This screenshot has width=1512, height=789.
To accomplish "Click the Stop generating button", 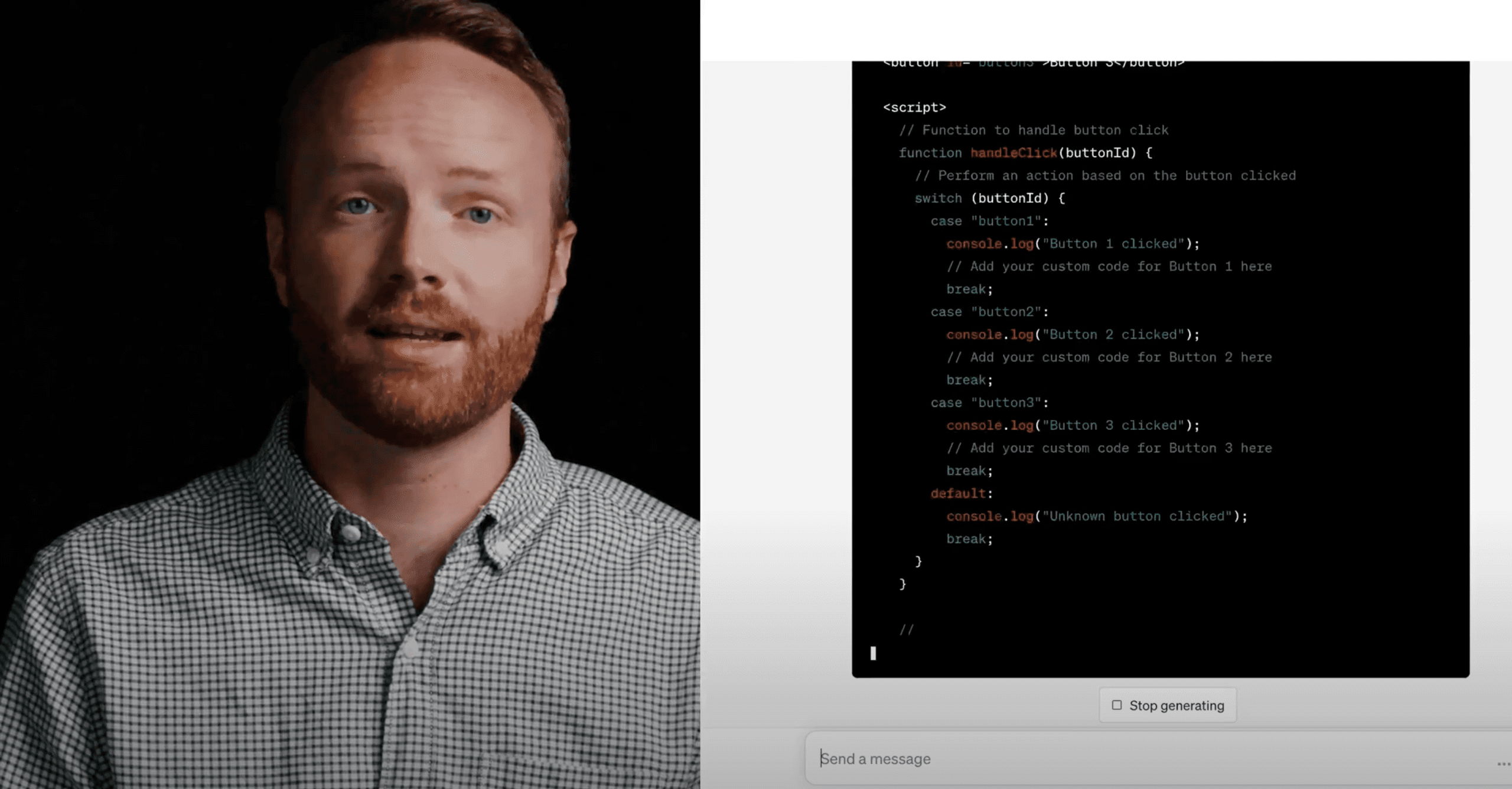I will (x=1167, y=705).
